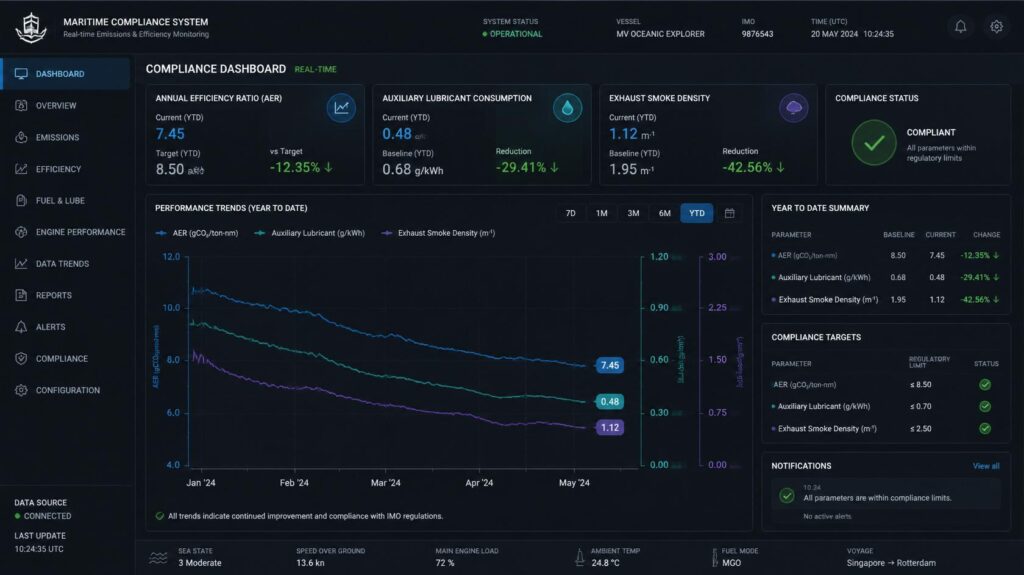Viewport: 1024px width, 575px height.
Task: Click the 7.45 AER chart value marker
Action: tap(609, 365)
